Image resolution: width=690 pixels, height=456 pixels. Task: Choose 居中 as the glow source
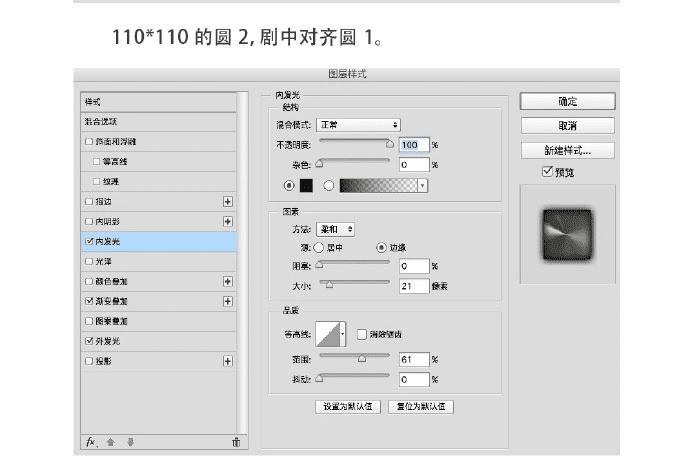(x=319, y=248)
